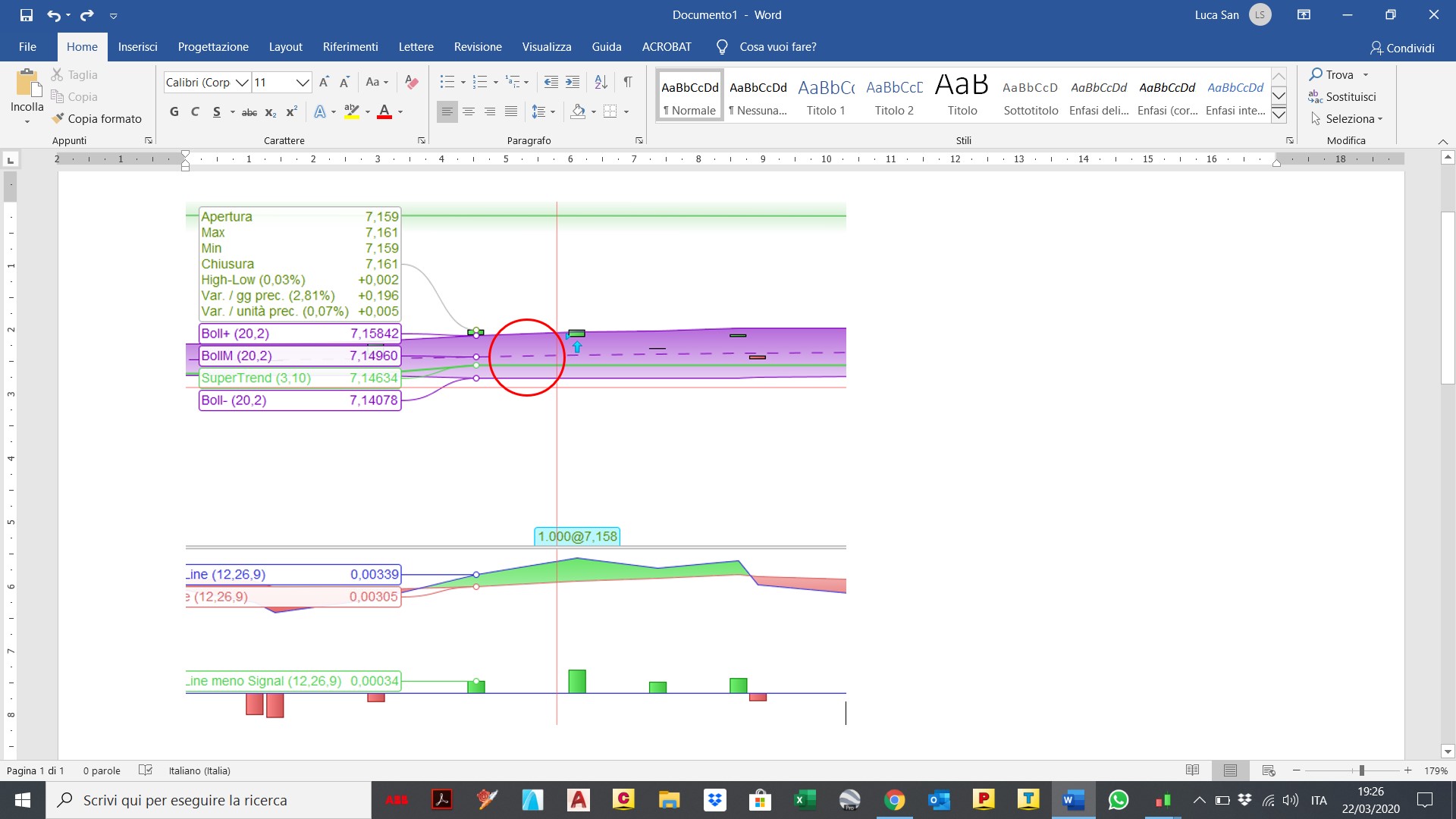Click the zoom slider handle
The image size is (1456, 819).
1361,770
